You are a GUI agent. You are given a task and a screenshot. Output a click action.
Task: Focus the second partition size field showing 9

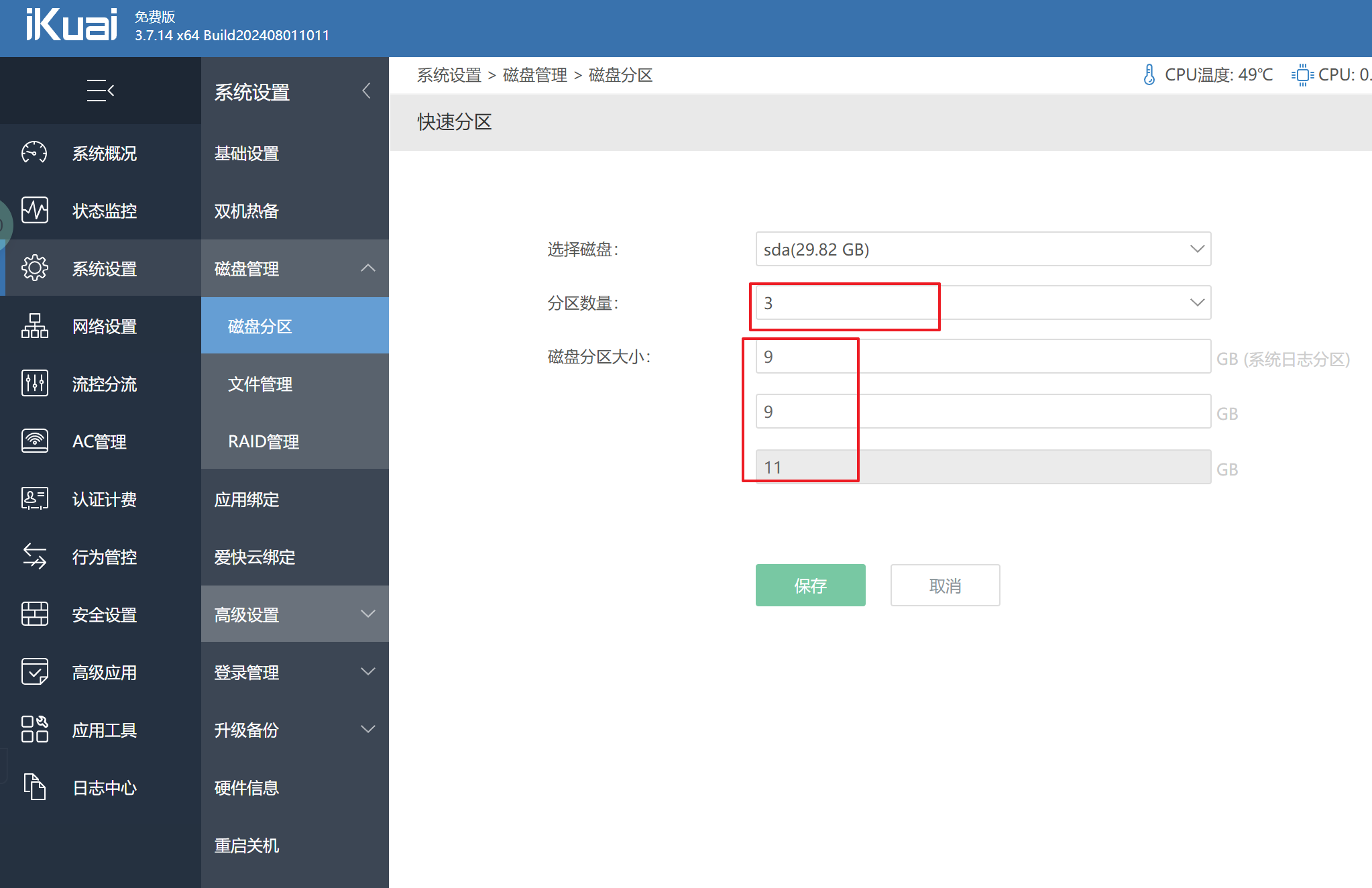[983, 411]
